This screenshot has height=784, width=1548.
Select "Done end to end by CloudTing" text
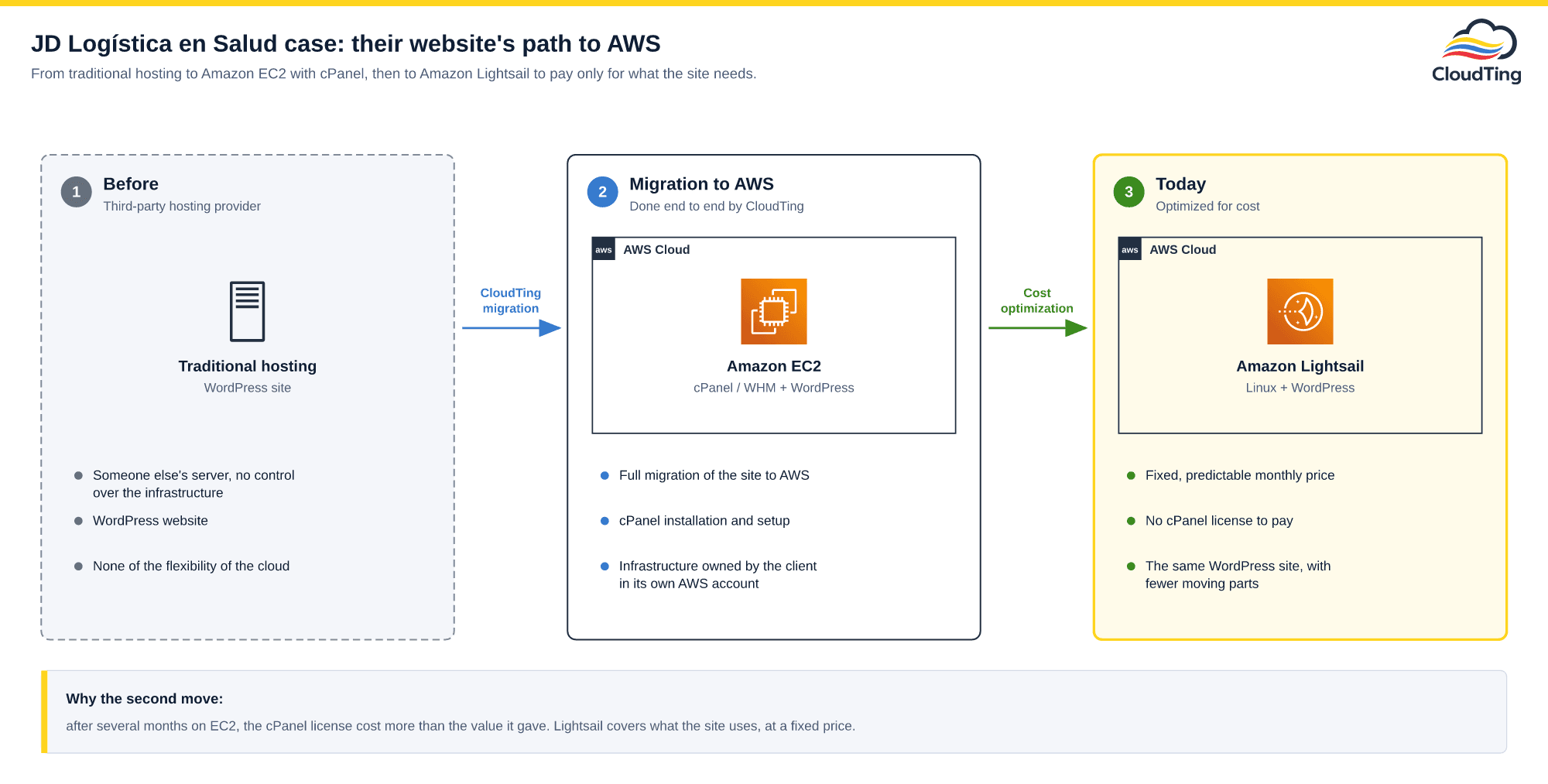pyautogui.click(x=717, y=206)
